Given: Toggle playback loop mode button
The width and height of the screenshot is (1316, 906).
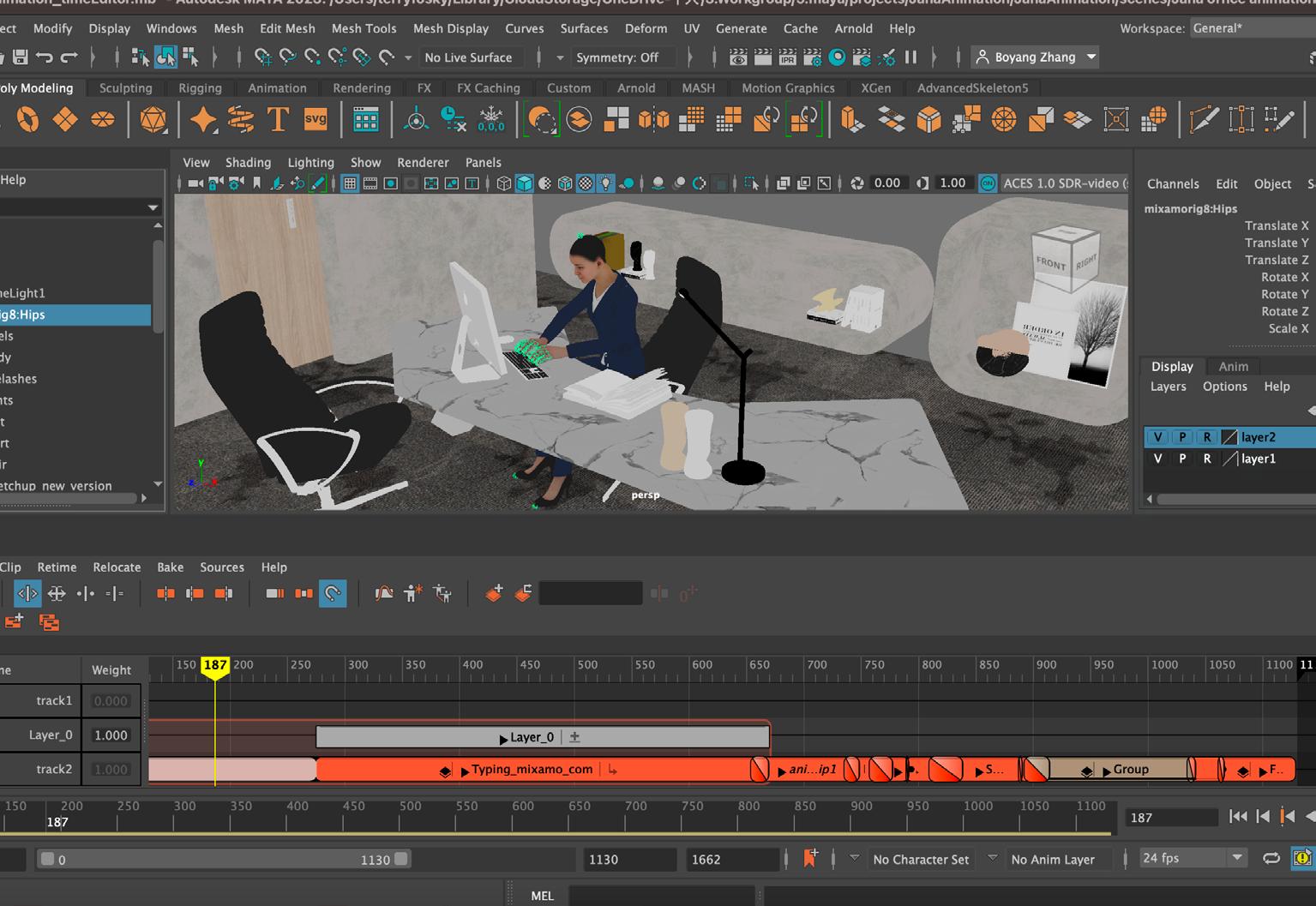Looking at the screenshot, I should click(1271, 858).
